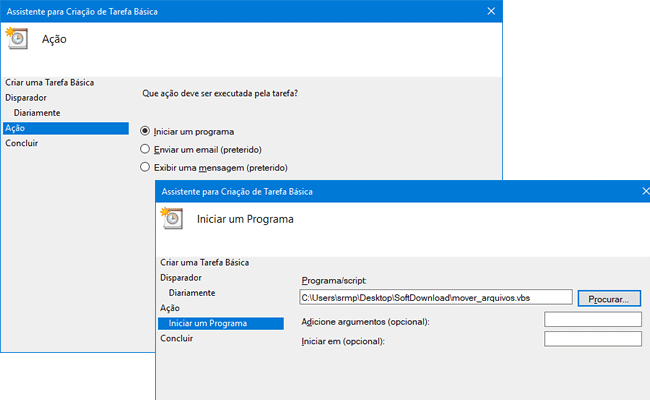650x400 pixels.
Task: Open 'Criar uma Tarefa Básica' step in the back dialog
Action: click(49, 82)
